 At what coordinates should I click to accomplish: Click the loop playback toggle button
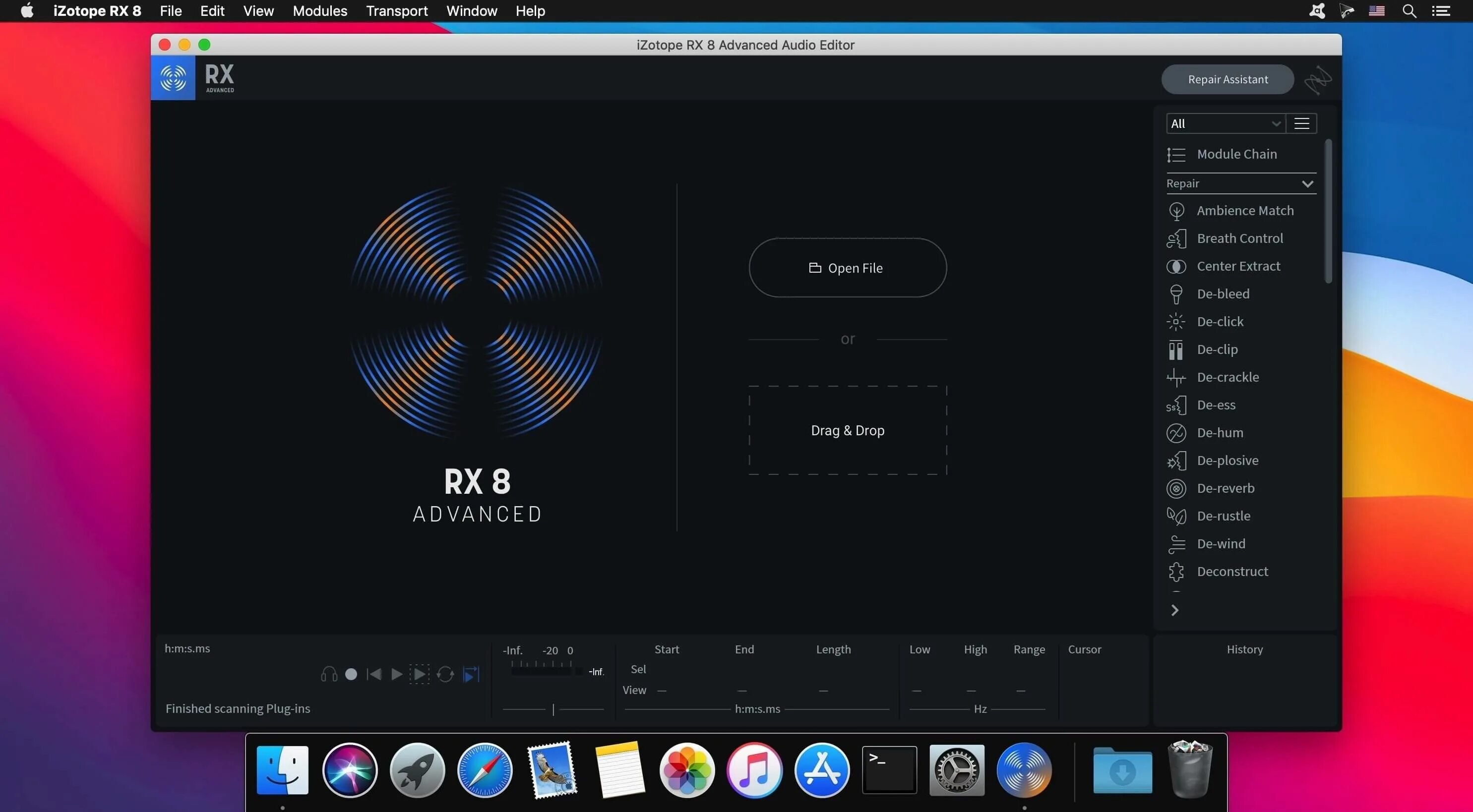point(445,674)
